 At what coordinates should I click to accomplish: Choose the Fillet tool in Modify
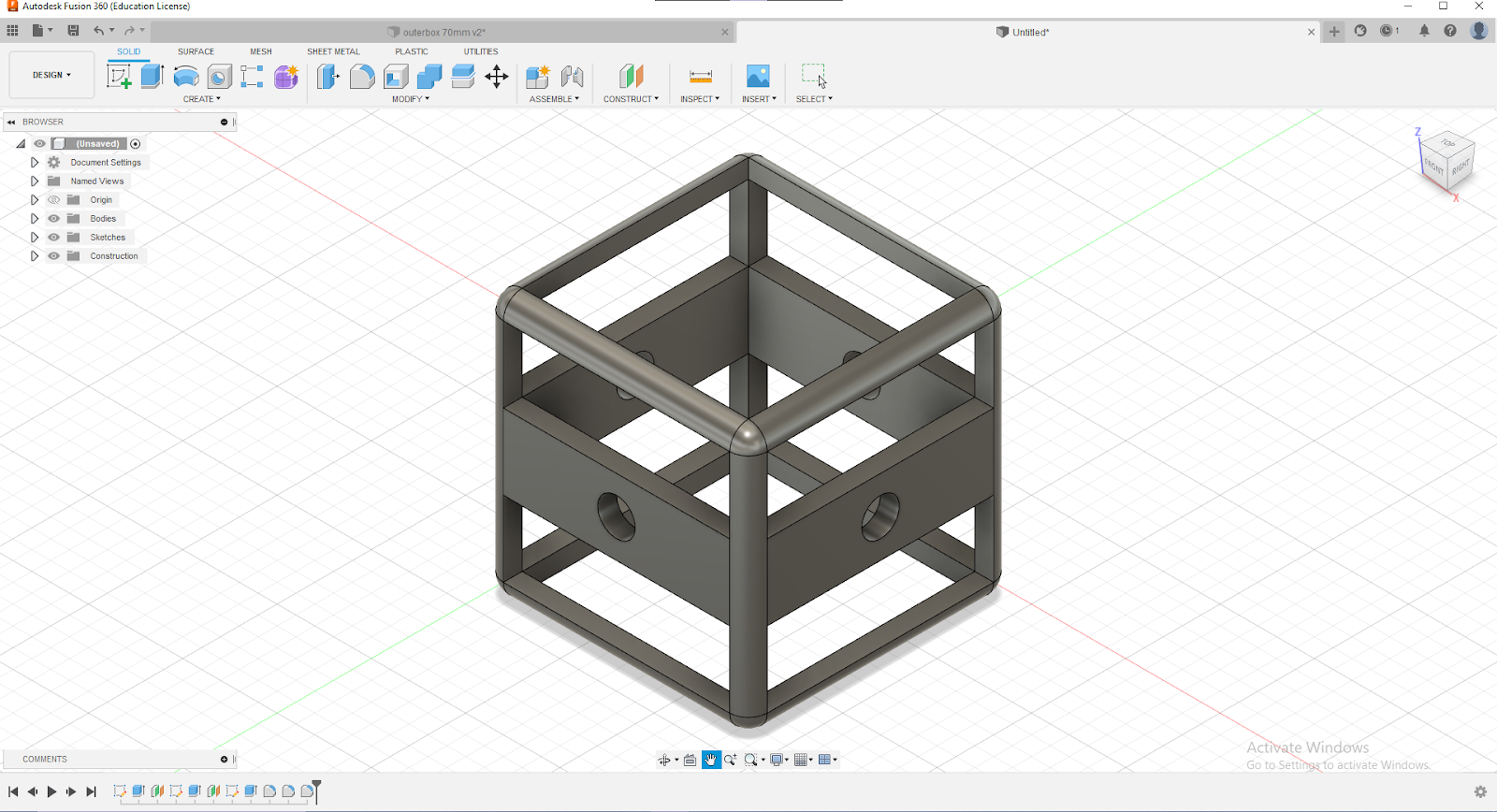coord(362,77)
